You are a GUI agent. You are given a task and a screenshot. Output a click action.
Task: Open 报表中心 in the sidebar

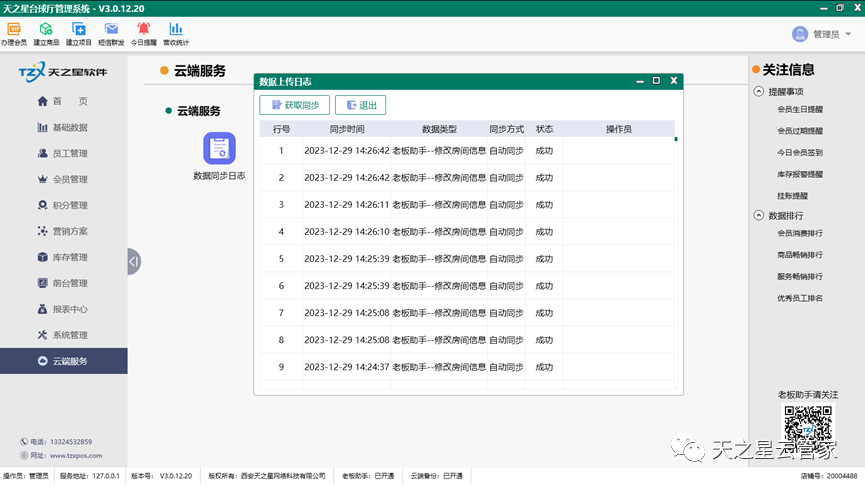click(70, 310)
